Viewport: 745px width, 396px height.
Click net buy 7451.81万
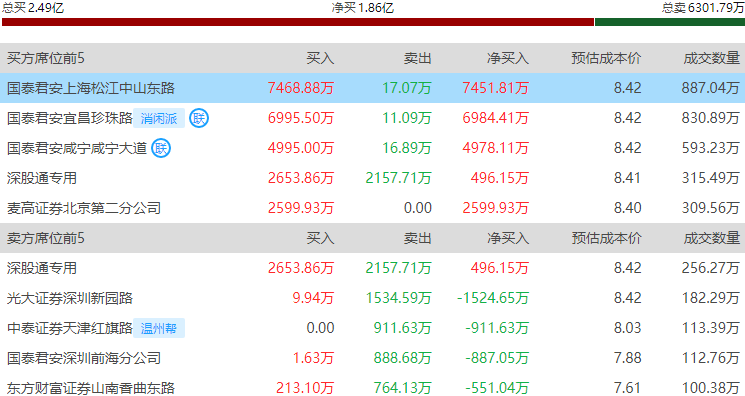tap(496, 88)
